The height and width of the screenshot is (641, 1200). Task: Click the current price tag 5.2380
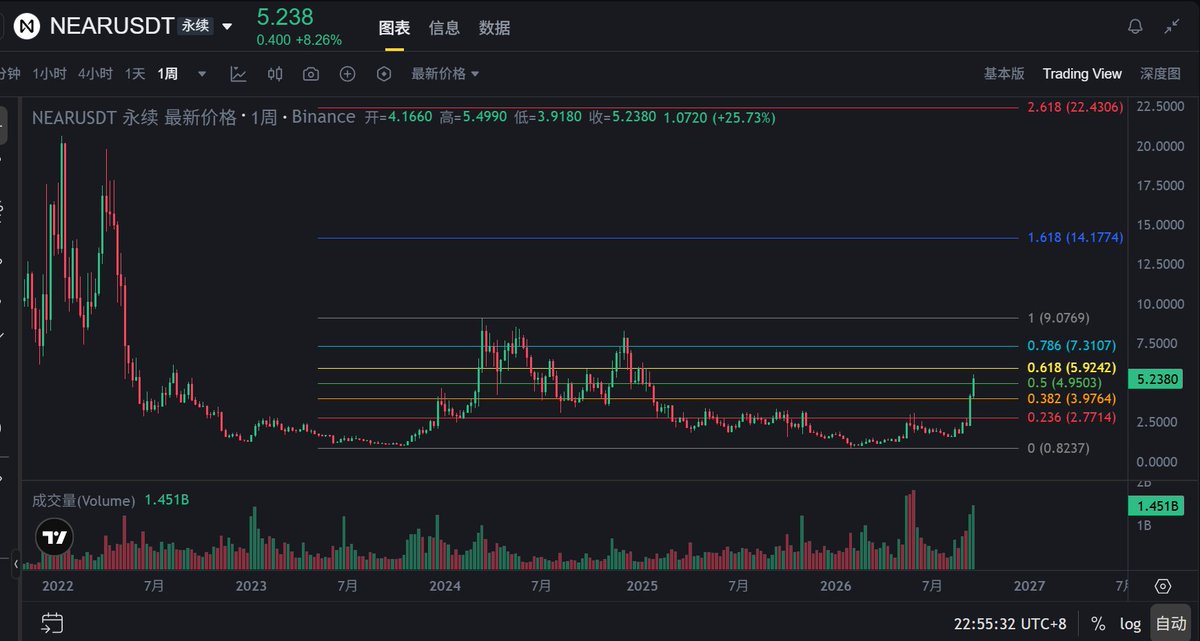[x=1156, y=379]
